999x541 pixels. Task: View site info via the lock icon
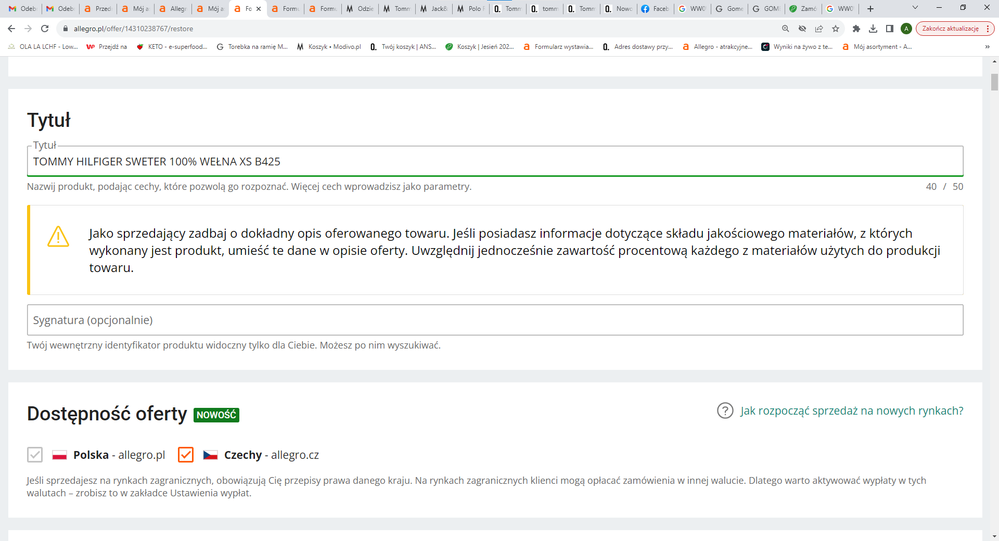65,29
